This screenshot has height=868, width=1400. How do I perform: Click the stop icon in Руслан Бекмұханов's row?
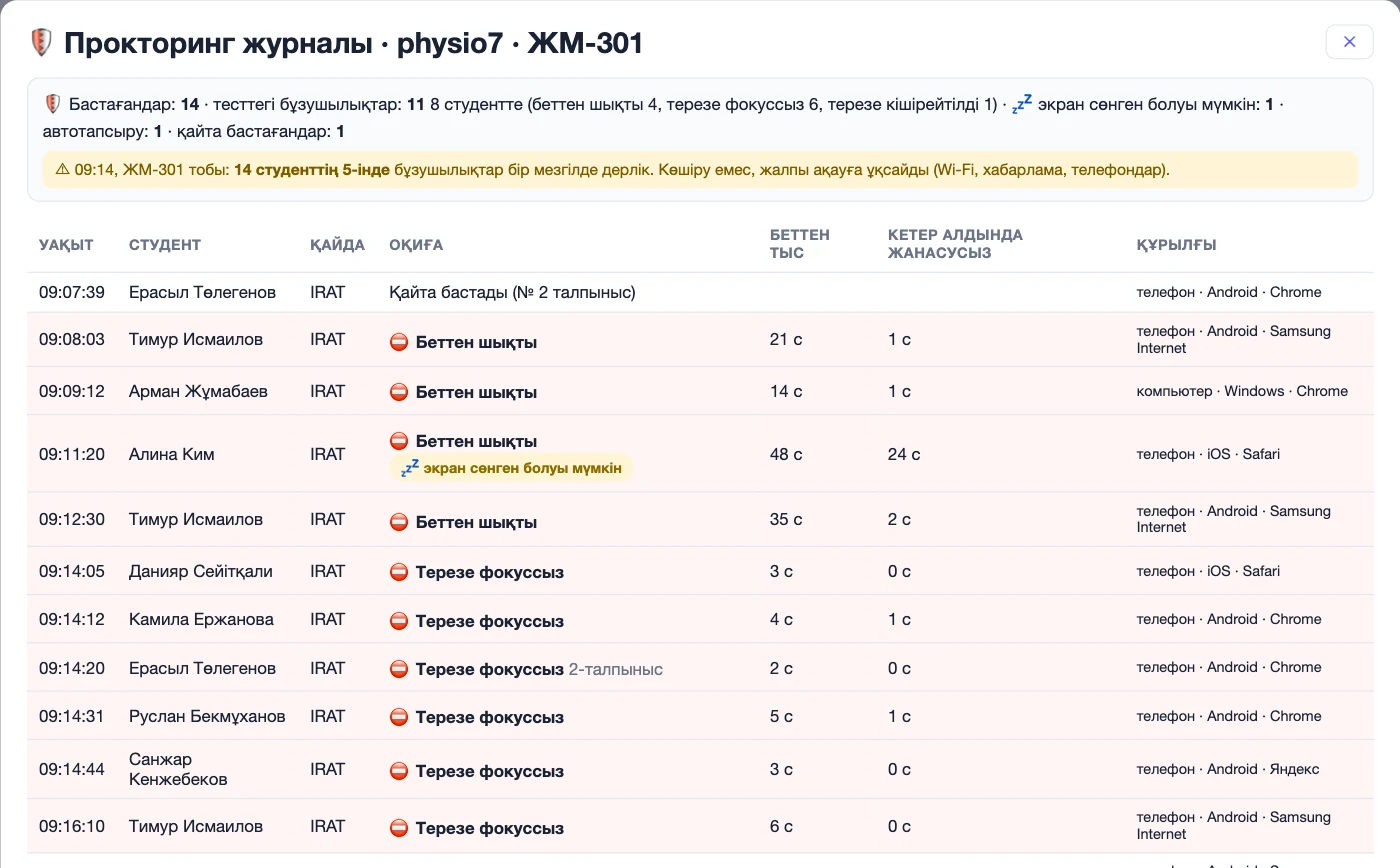[399, 717]
